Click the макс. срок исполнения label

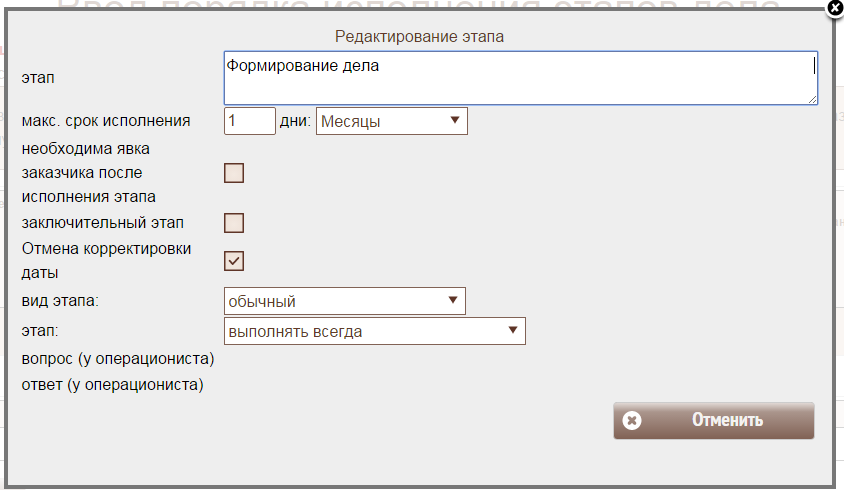(106, 121)
